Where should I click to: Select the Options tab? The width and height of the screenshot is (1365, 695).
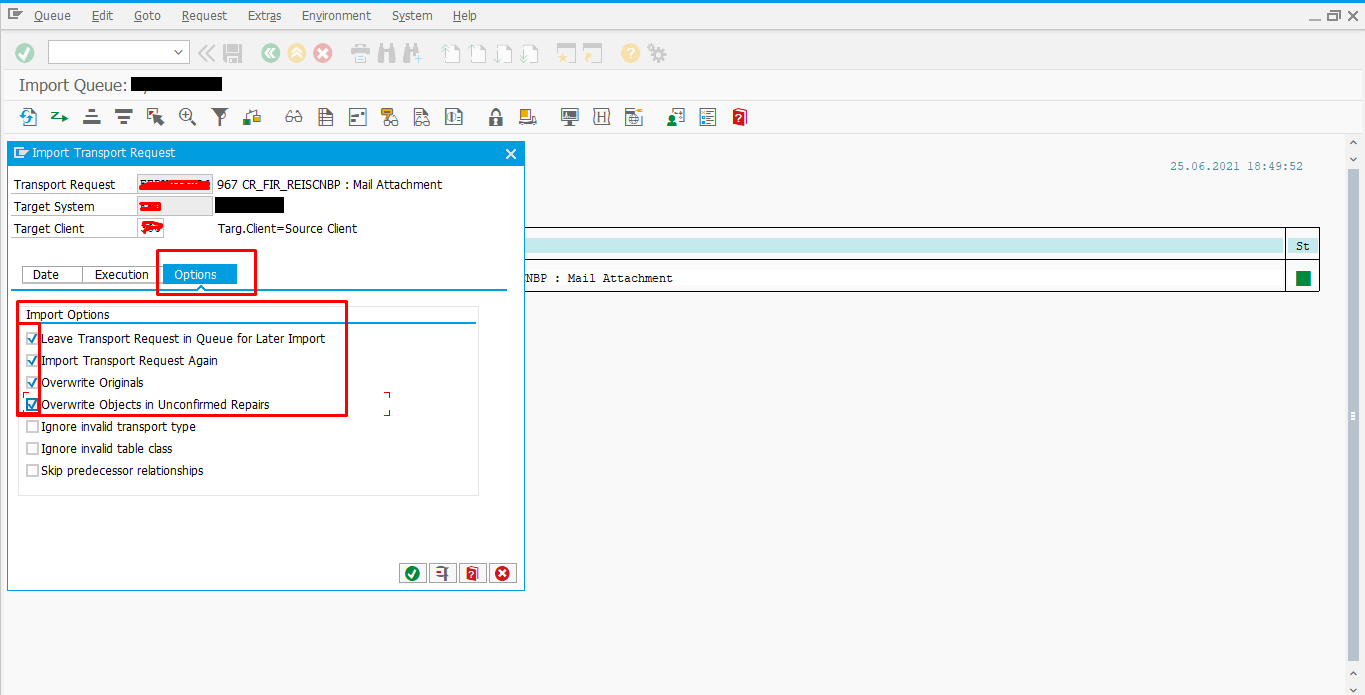[x=200, y=275]
